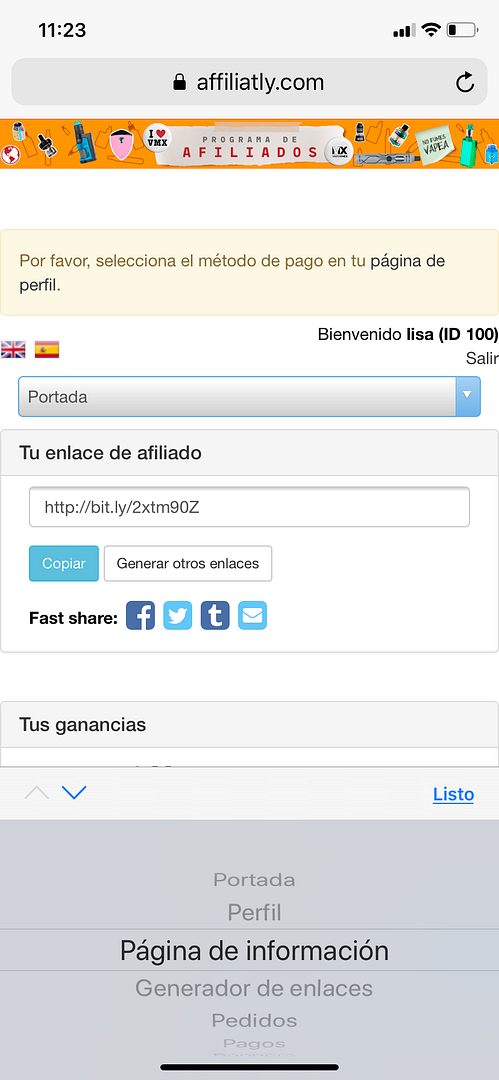The image size is (499, 1080).
Task: Switch language with the UK flag
Action: click(13, 350)
